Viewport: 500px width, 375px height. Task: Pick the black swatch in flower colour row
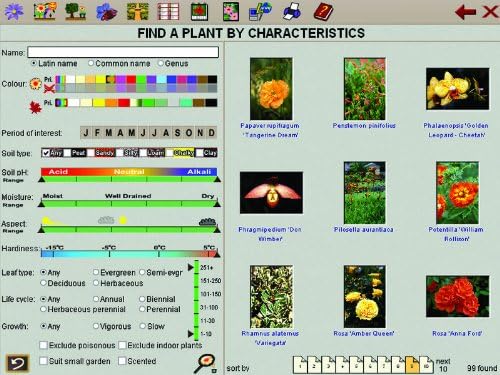point(212,79)
